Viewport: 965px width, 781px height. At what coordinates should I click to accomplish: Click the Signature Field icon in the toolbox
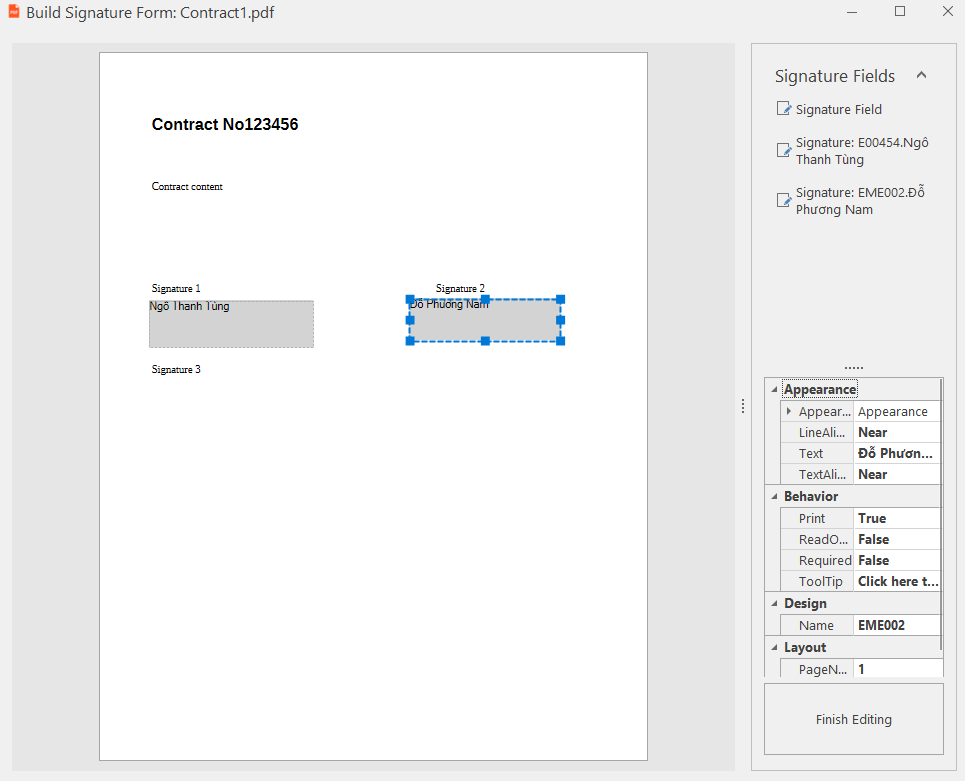pyautogui.click(x=784, y=109)
